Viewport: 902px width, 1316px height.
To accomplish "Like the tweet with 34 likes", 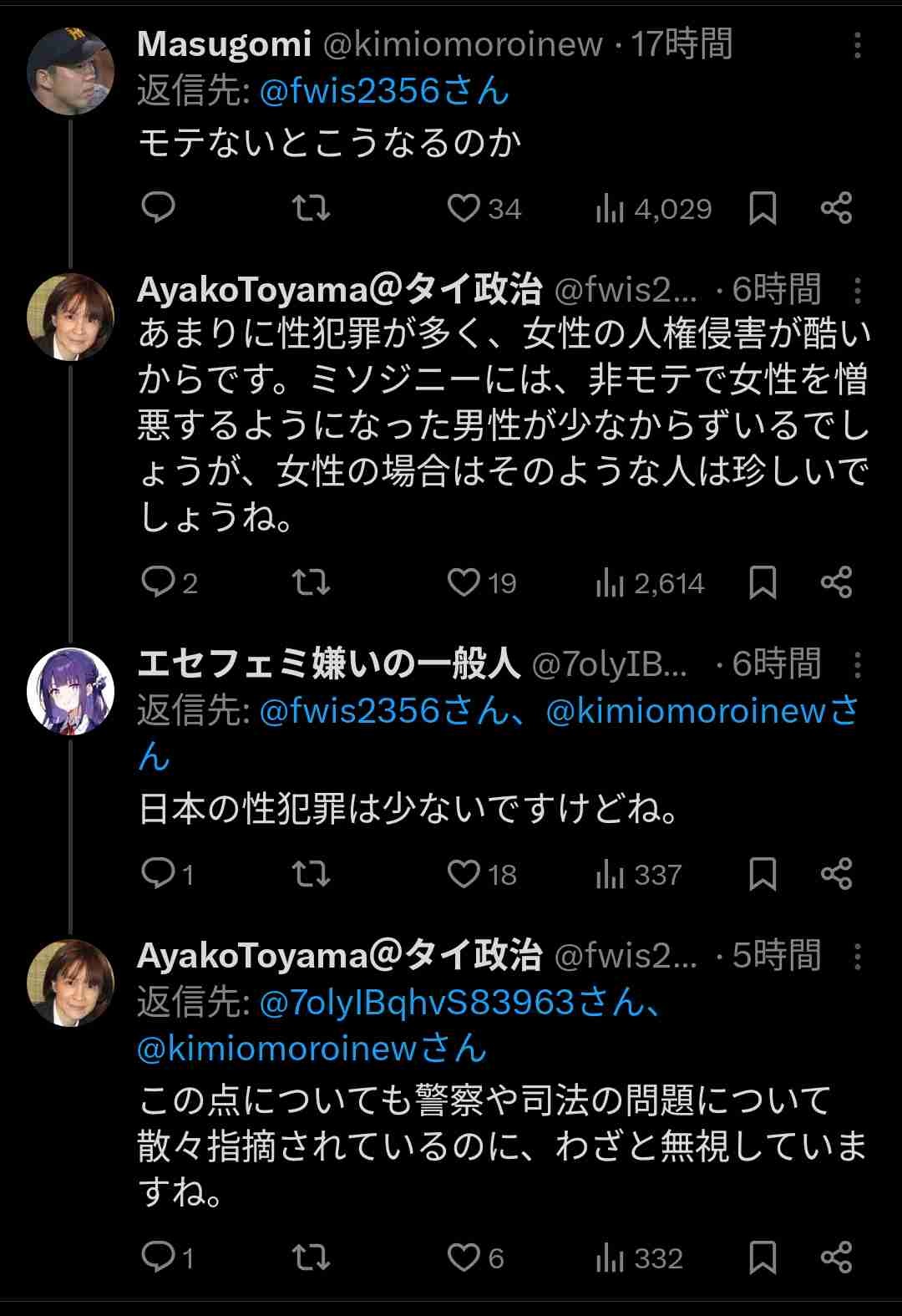I will coord(464,207).
